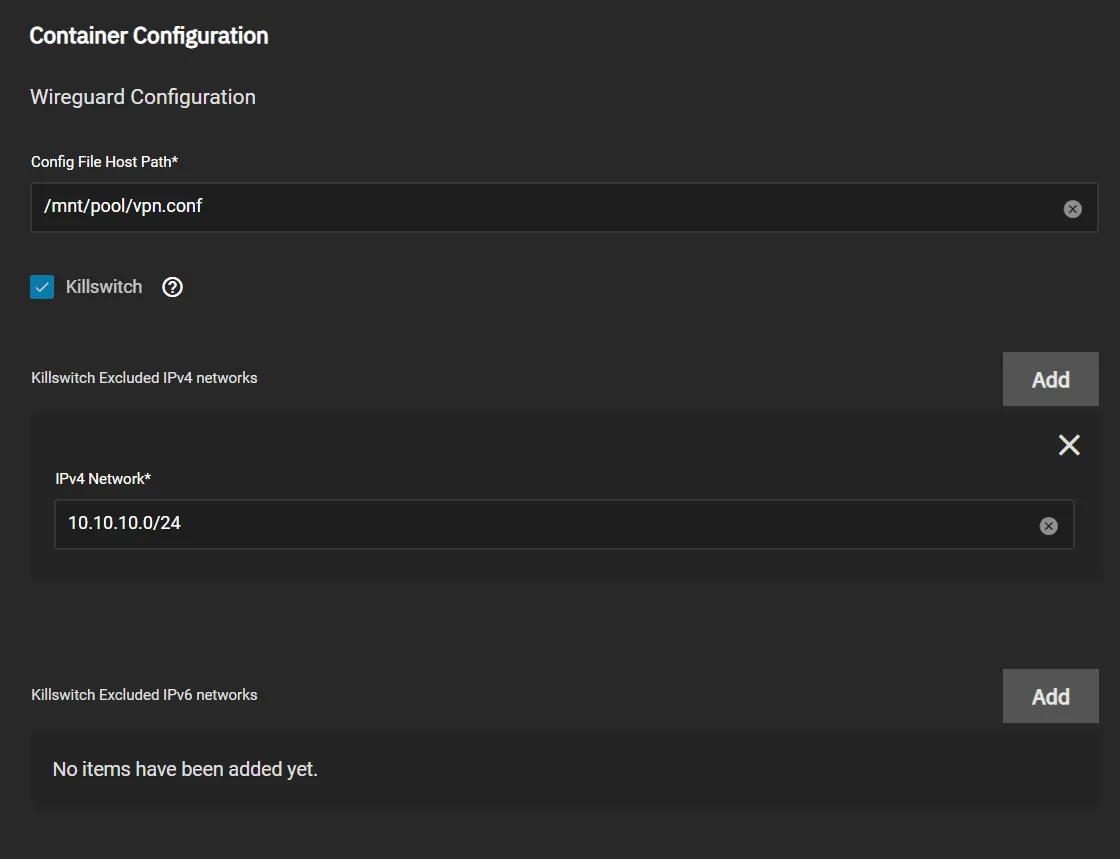Click the 10.10.10.0/24 address text

pos(124,523)
